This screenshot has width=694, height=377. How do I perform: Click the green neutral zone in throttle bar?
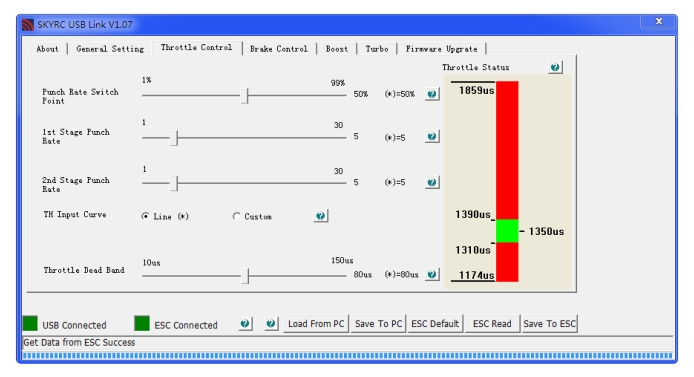(507, 231)
